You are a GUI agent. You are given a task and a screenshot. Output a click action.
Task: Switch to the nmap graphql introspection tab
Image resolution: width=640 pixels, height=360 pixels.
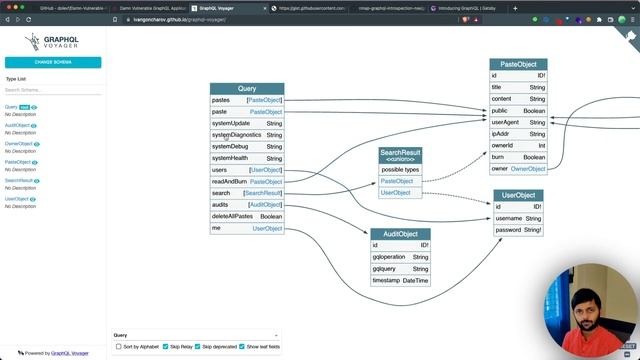[x=388, y=8]
